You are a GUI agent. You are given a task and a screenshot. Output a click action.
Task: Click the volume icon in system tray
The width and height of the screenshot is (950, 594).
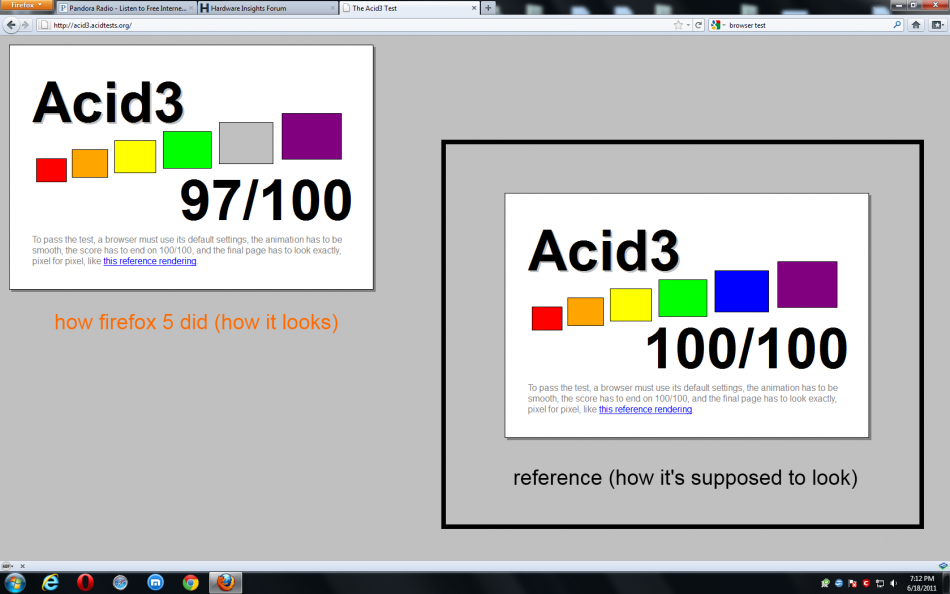click(892, 582)
